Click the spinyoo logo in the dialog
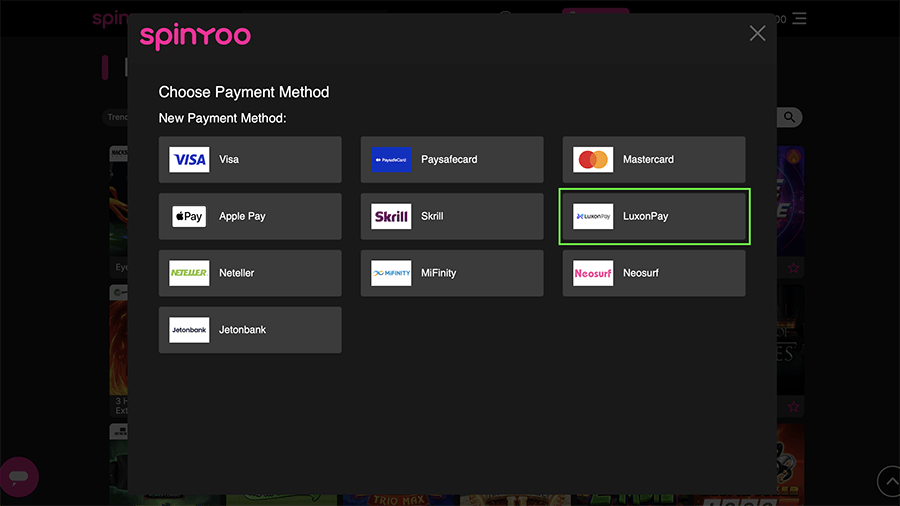 click(x=195, y=37)
